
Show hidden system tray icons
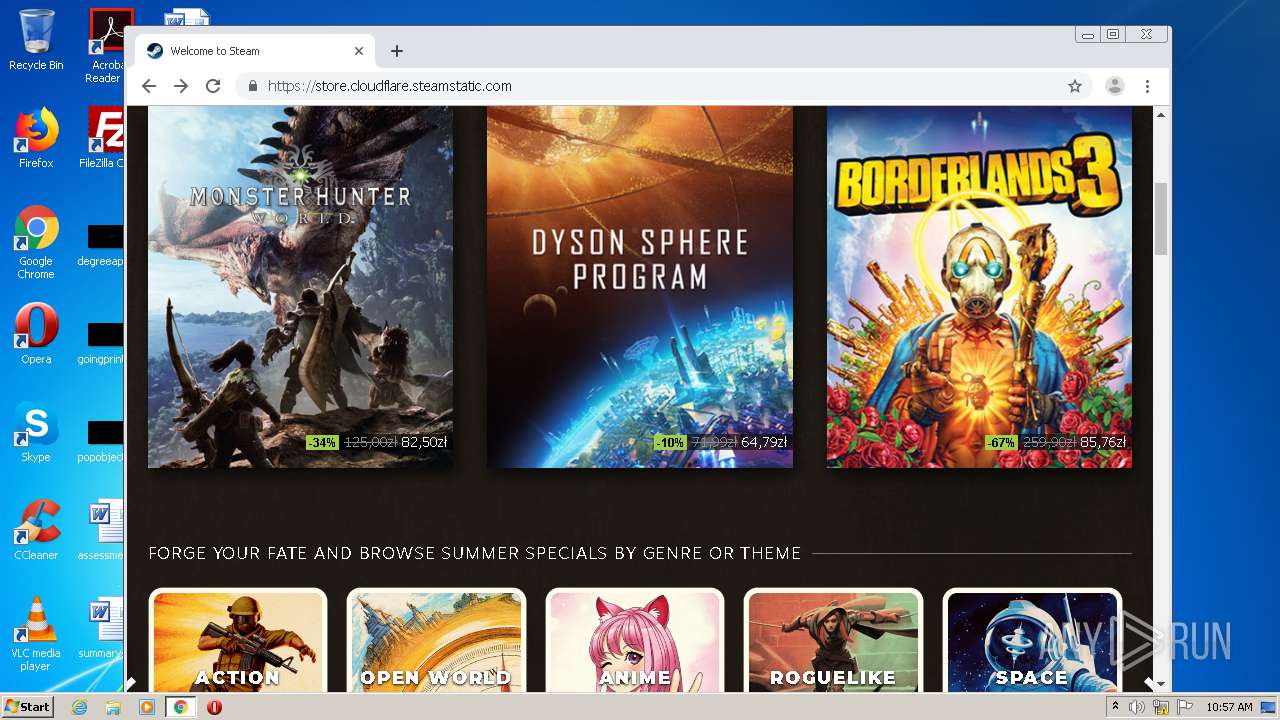[x=1116, y=707]
